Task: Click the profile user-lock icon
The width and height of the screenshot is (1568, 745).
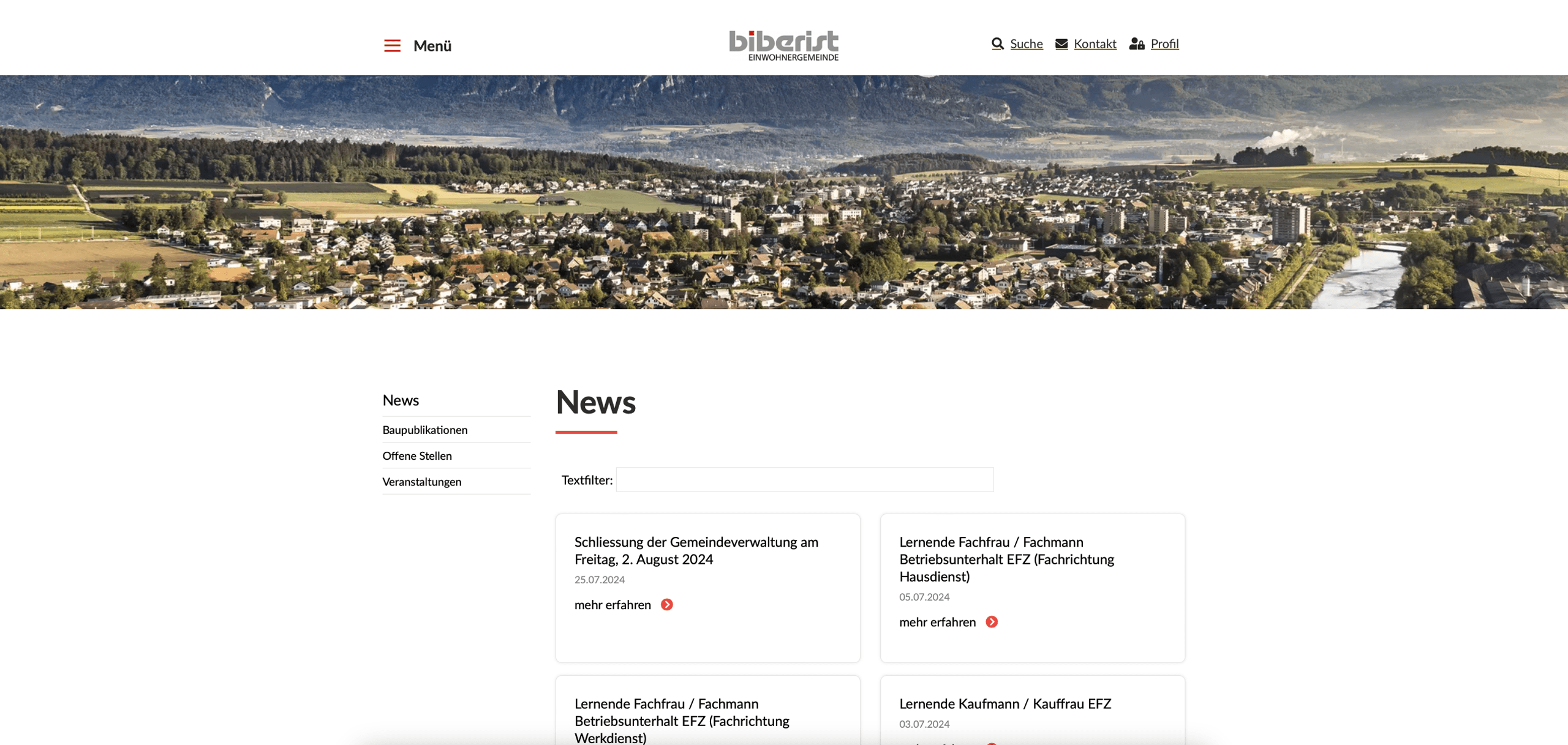Action: click(1136, 43)
